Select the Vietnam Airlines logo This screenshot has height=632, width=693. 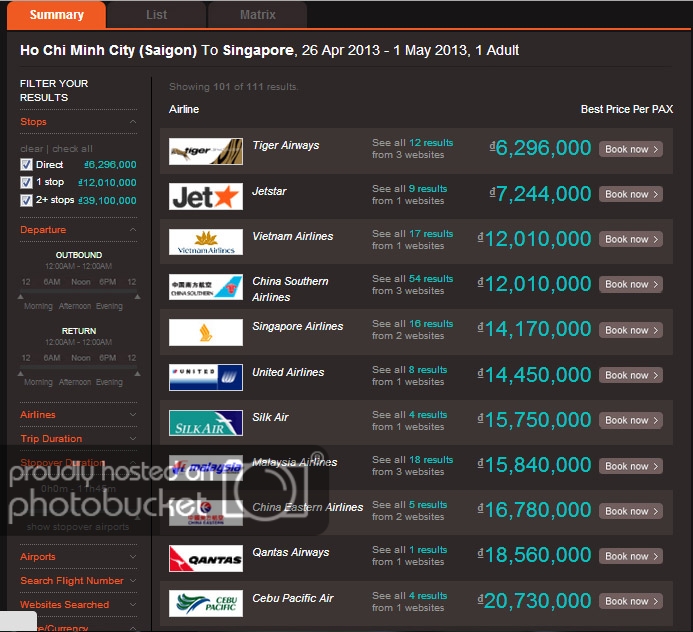click(206, 242)
